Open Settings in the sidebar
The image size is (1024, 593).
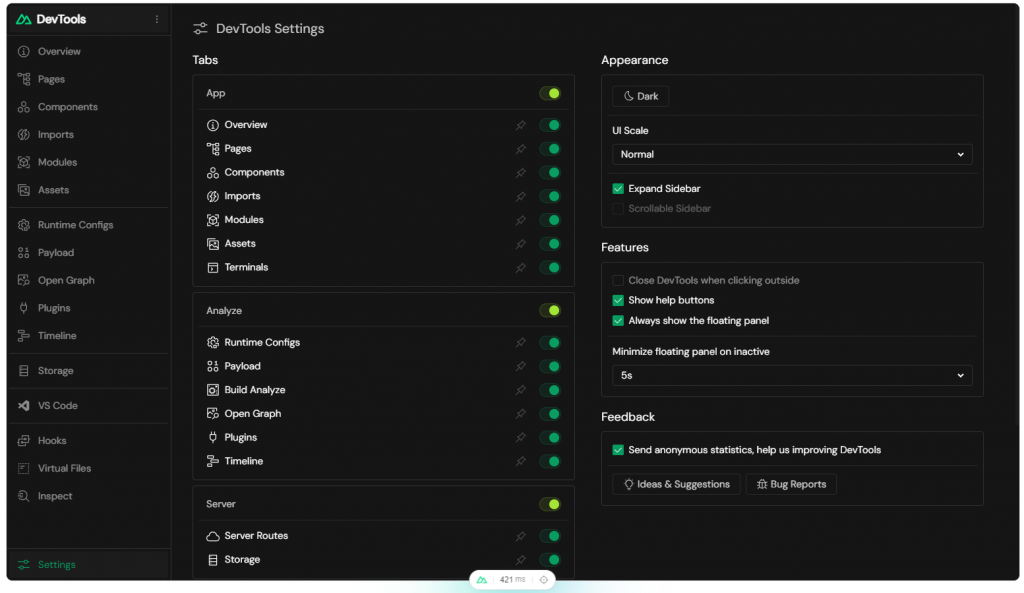[x=89, y=564]
